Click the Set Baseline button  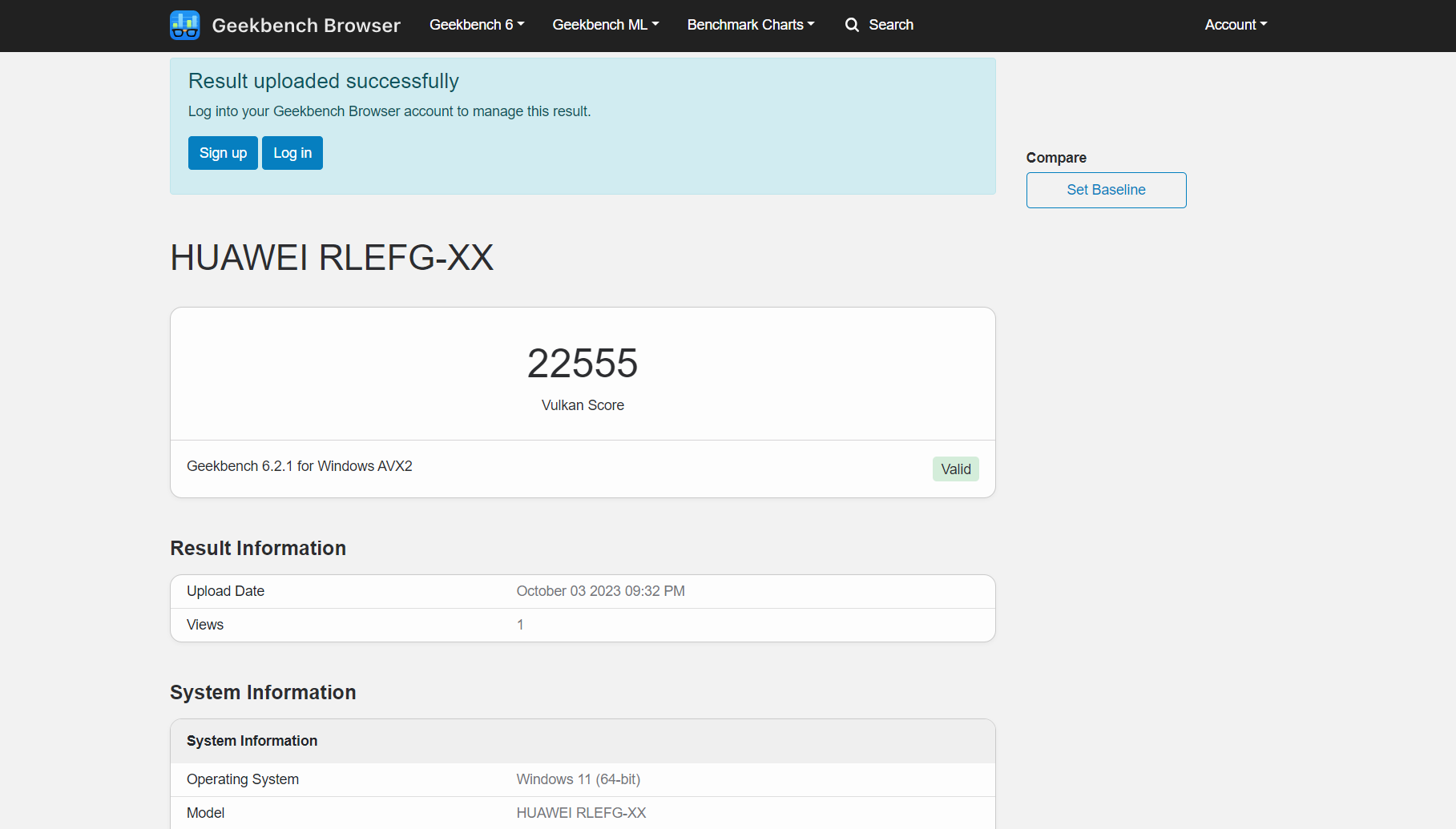(x=1106, y=190)
